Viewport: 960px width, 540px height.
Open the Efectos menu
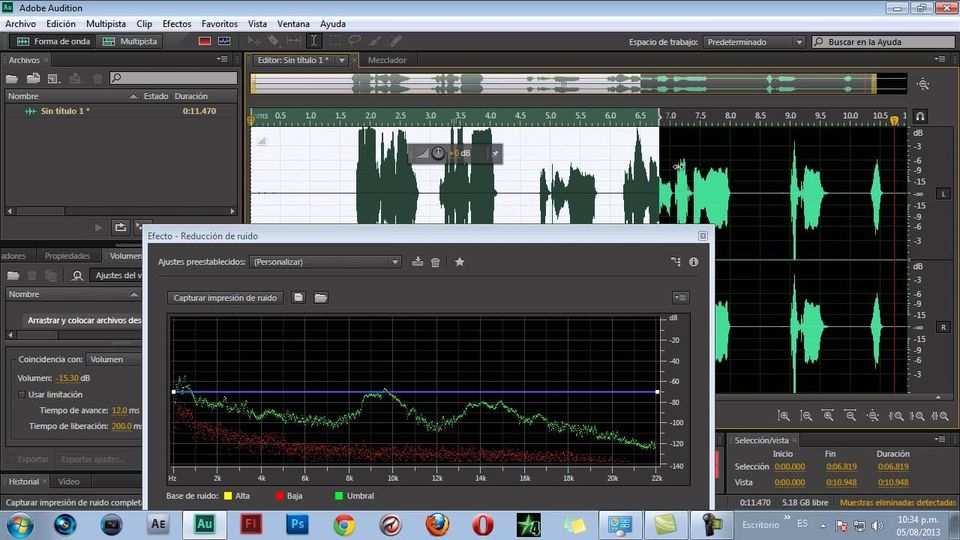point(177,24)
